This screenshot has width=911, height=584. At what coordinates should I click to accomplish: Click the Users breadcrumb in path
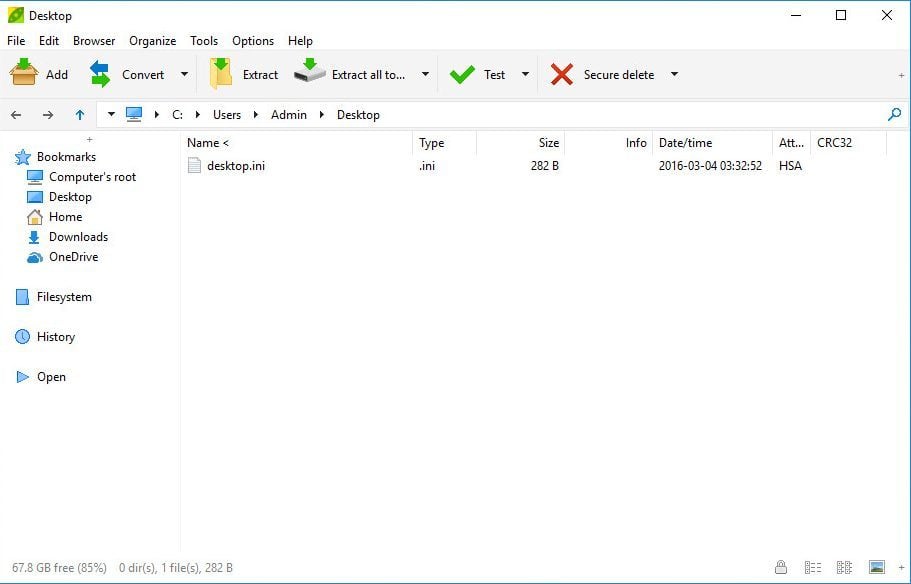[x=227, y=115]
